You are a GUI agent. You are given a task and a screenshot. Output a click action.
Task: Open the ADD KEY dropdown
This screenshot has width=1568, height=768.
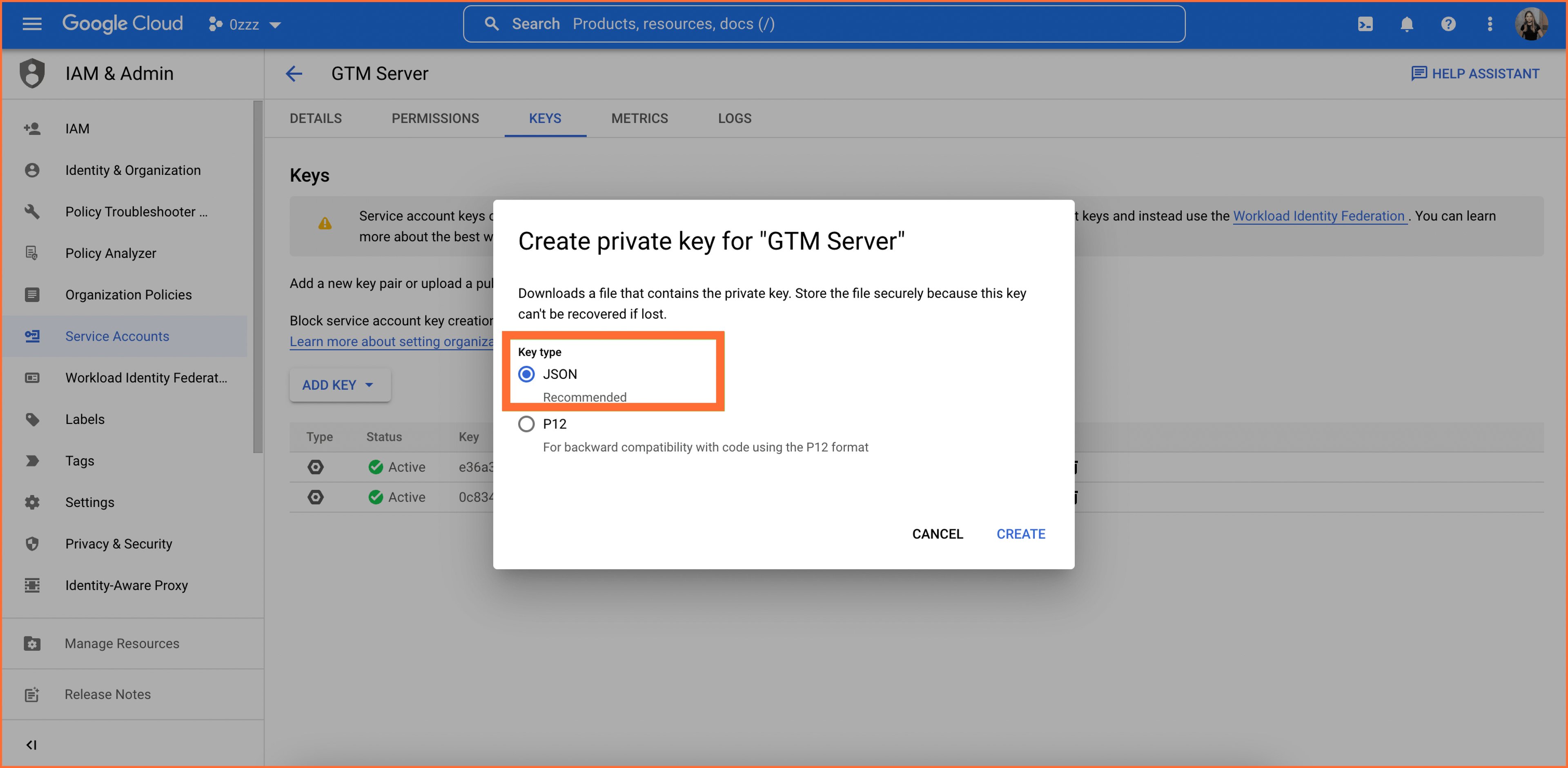click(340, 385)
